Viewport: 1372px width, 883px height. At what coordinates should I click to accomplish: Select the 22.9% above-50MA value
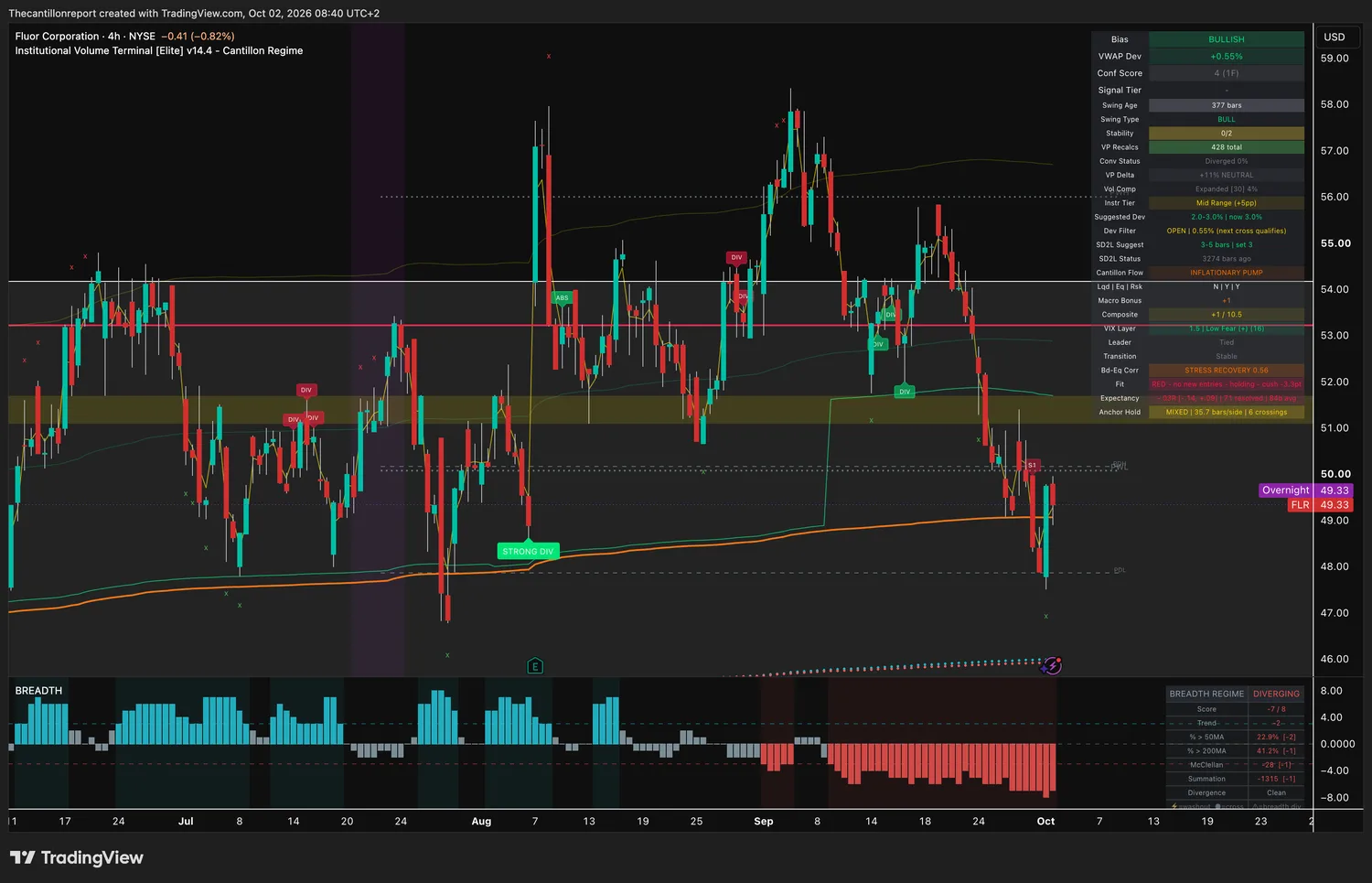point(1276,737)
